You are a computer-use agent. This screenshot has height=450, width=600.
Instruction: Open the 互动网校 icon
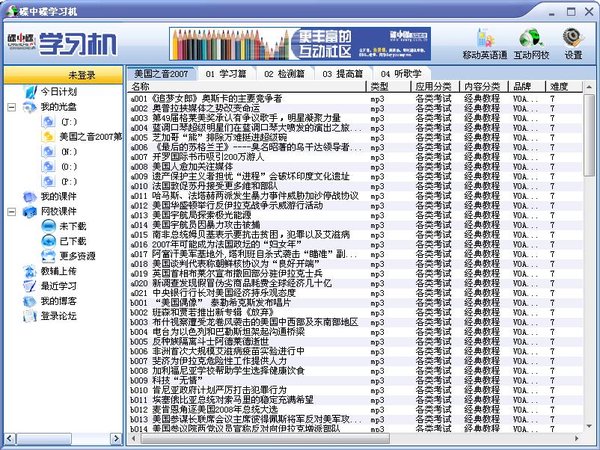coord(531,44)
